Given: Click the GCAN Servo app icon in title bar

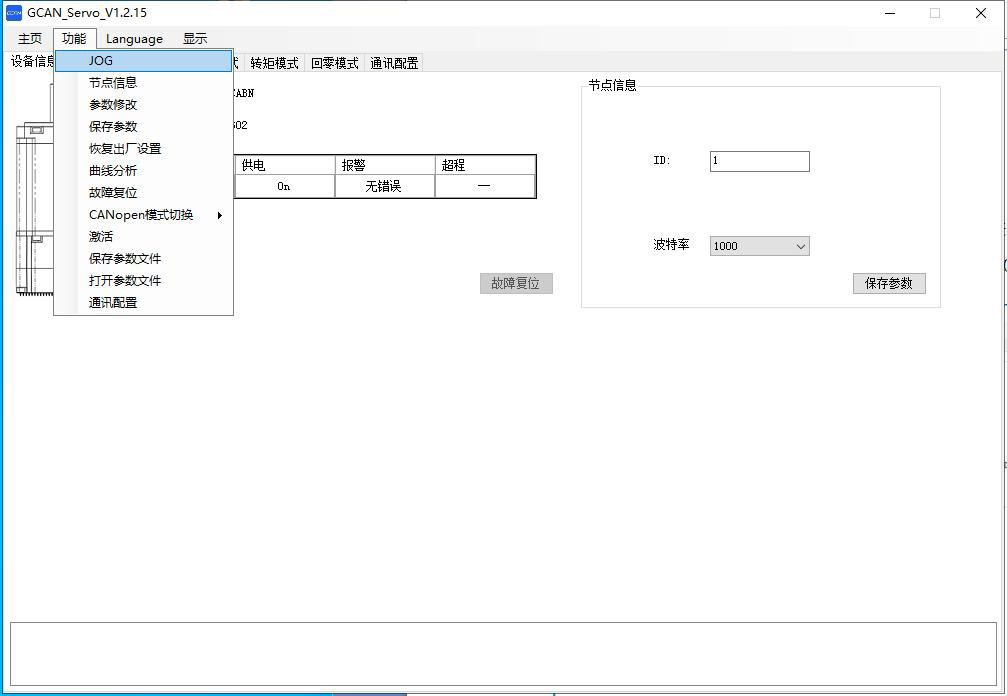Looking at the screenshot, I should click(14, 13).
